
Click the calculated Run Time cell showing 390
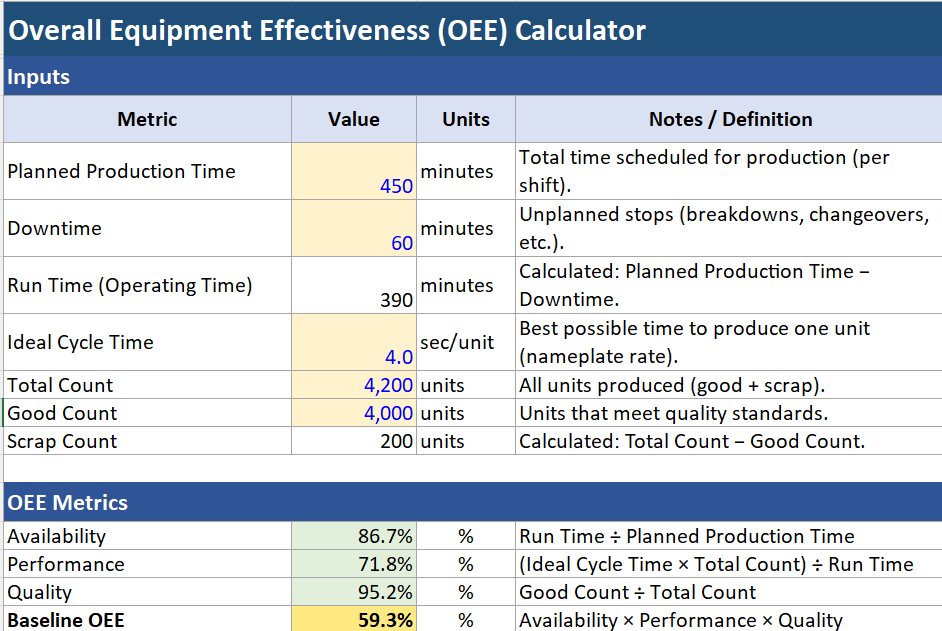tap(353, 285)
